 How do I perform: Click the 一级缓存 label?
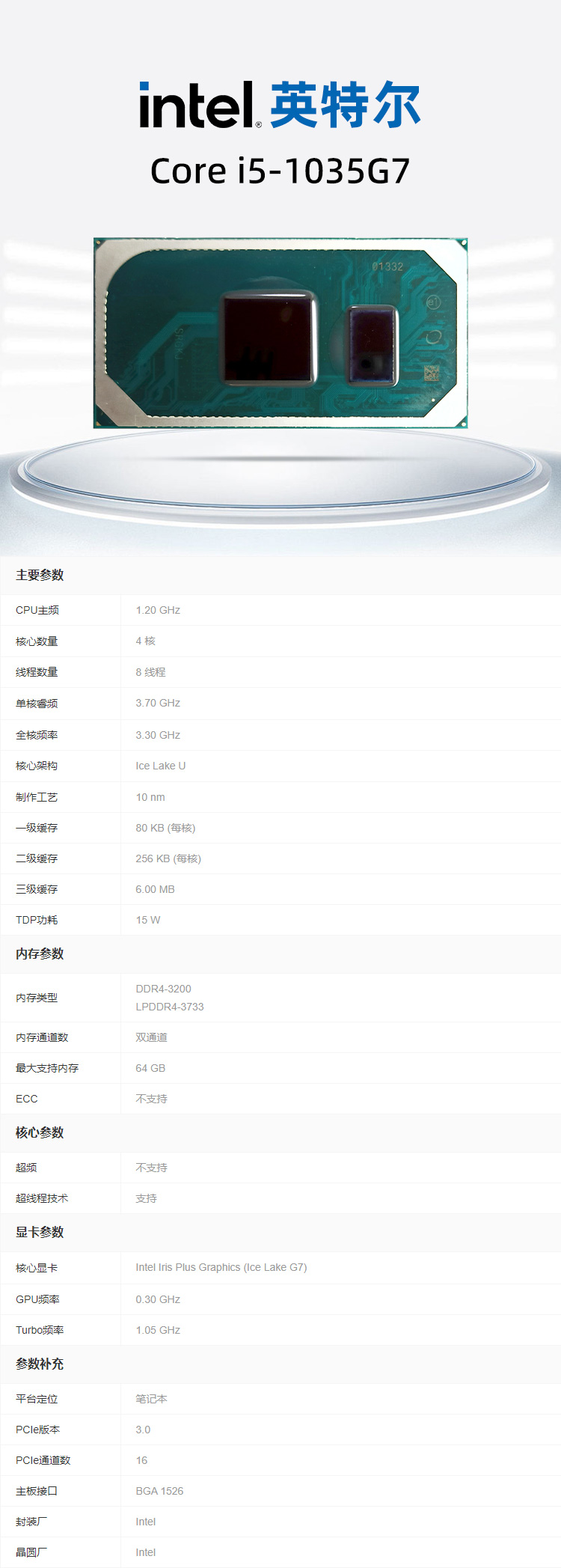click(37, 828)
